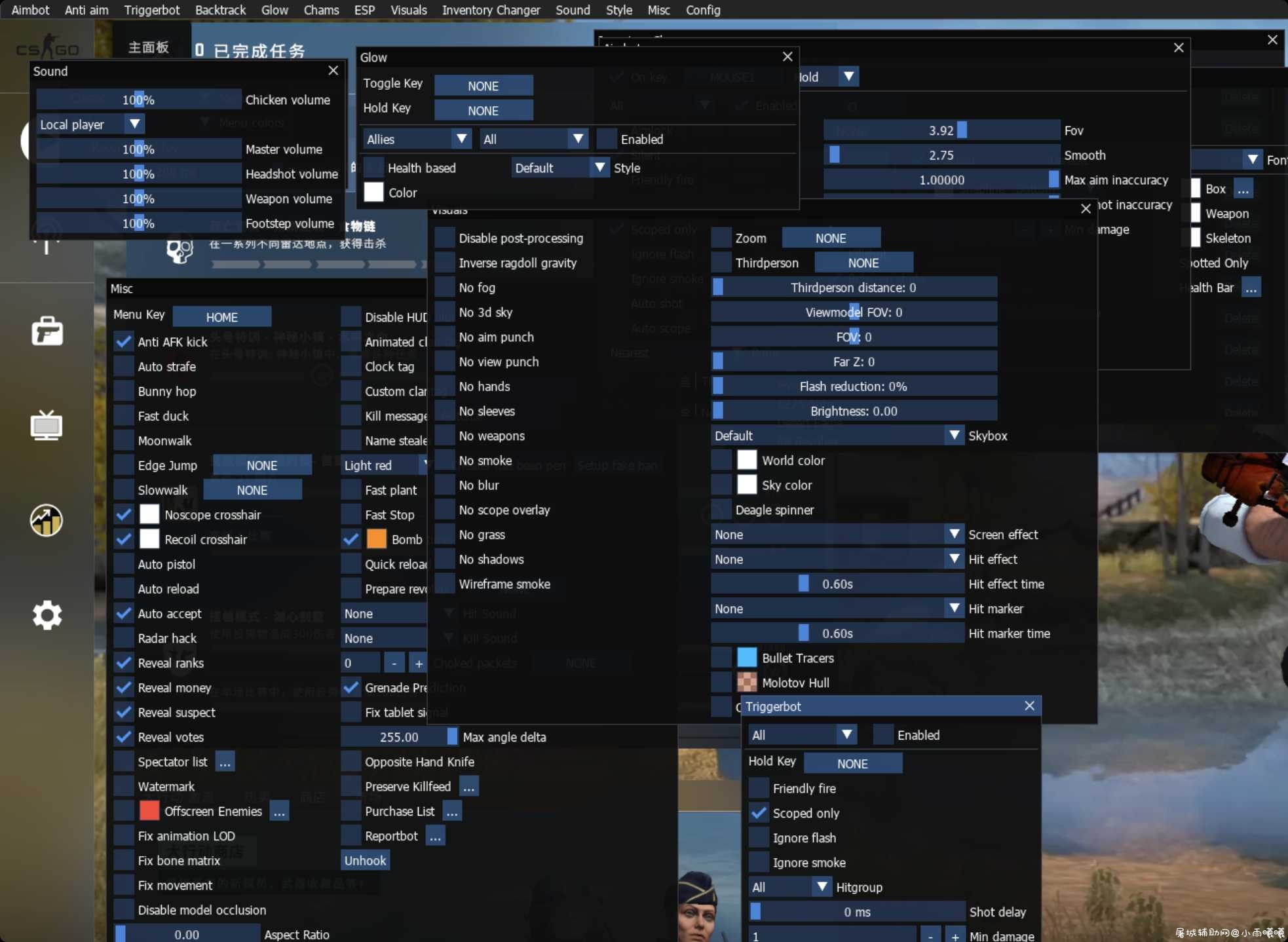This screenshot has height=942, width=1288.
Task: Open the Allies dropdown in Glow
Action: [x=417, y=140]
